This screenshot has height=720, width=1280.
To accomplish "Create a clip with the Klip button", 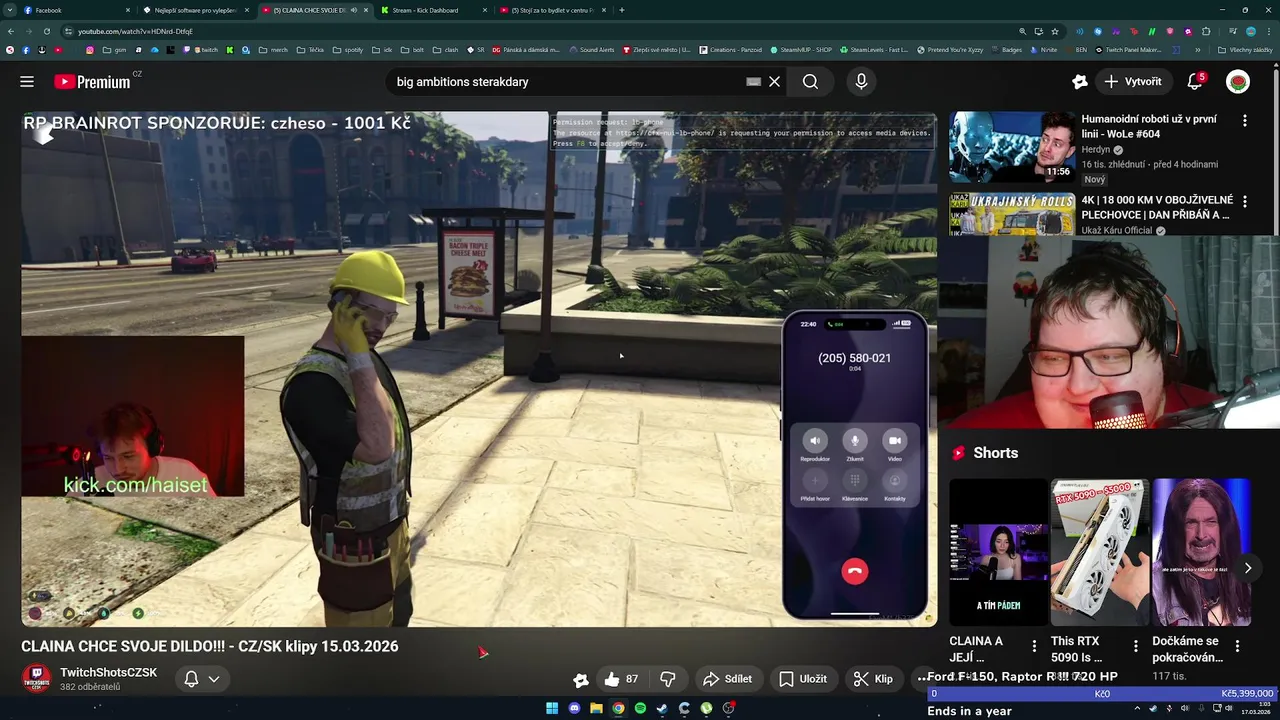I will click(873, 679).
